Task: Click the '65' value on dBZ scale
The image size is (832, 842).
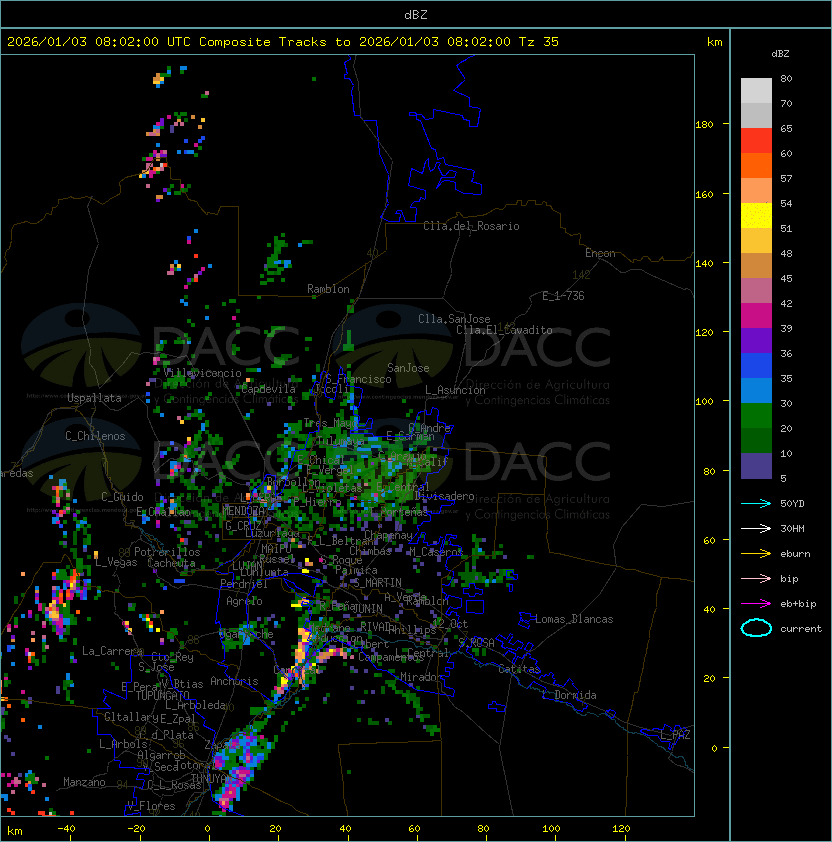Action: (x=786, y=128)
